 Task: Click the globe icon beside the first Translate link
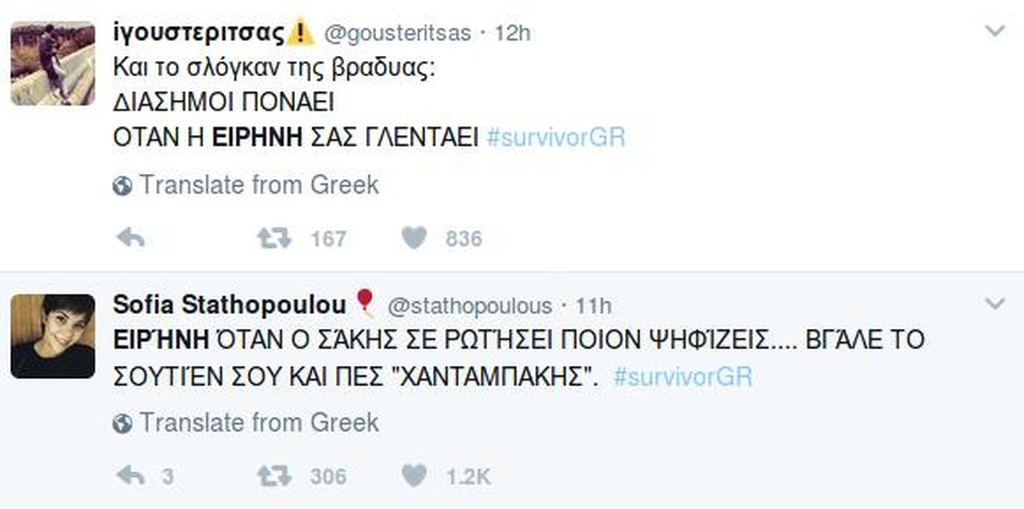[123, 186]
